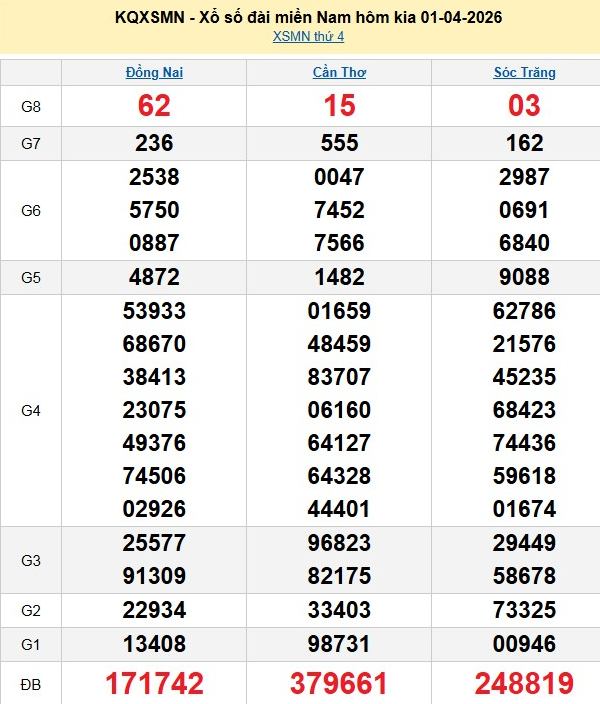Click Đồng Nai G3 number 91309
This screenshot has height=704, width=600.
coord(154,576)
